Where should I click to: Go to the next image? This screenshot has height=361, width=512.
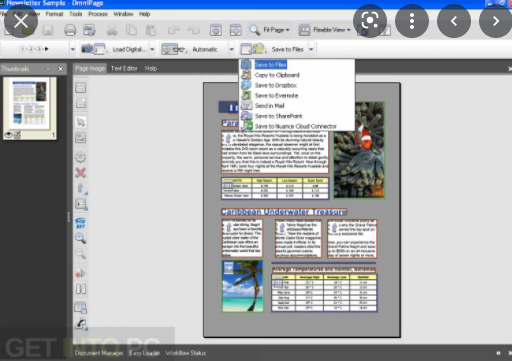(496, 21)
